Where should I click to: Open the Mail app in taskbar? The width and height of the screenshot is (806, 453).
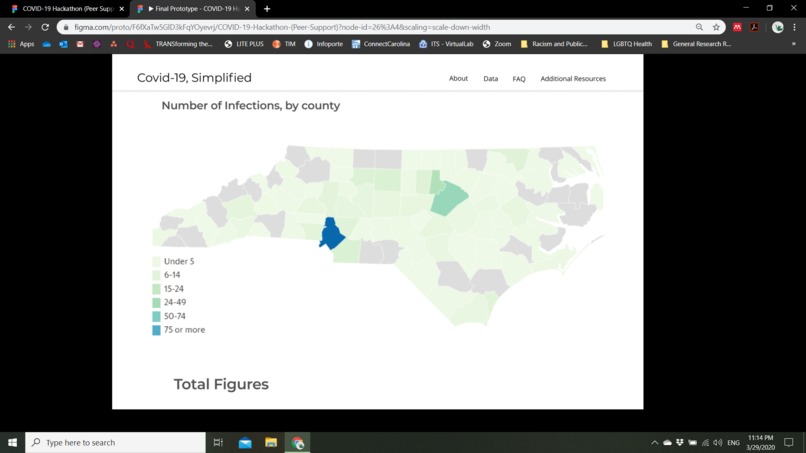click(x=245, y=442)
